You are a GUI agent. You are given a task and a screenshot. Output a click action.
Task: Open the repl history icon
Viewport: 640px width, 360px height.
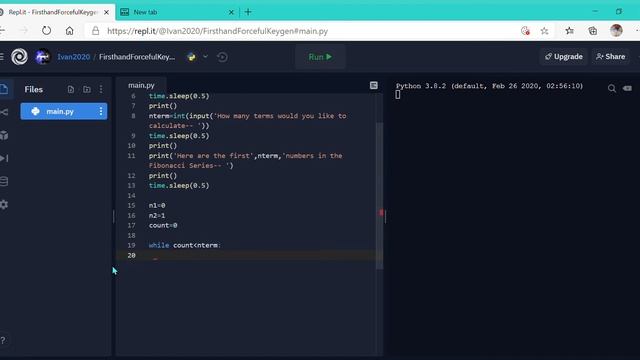222,57
